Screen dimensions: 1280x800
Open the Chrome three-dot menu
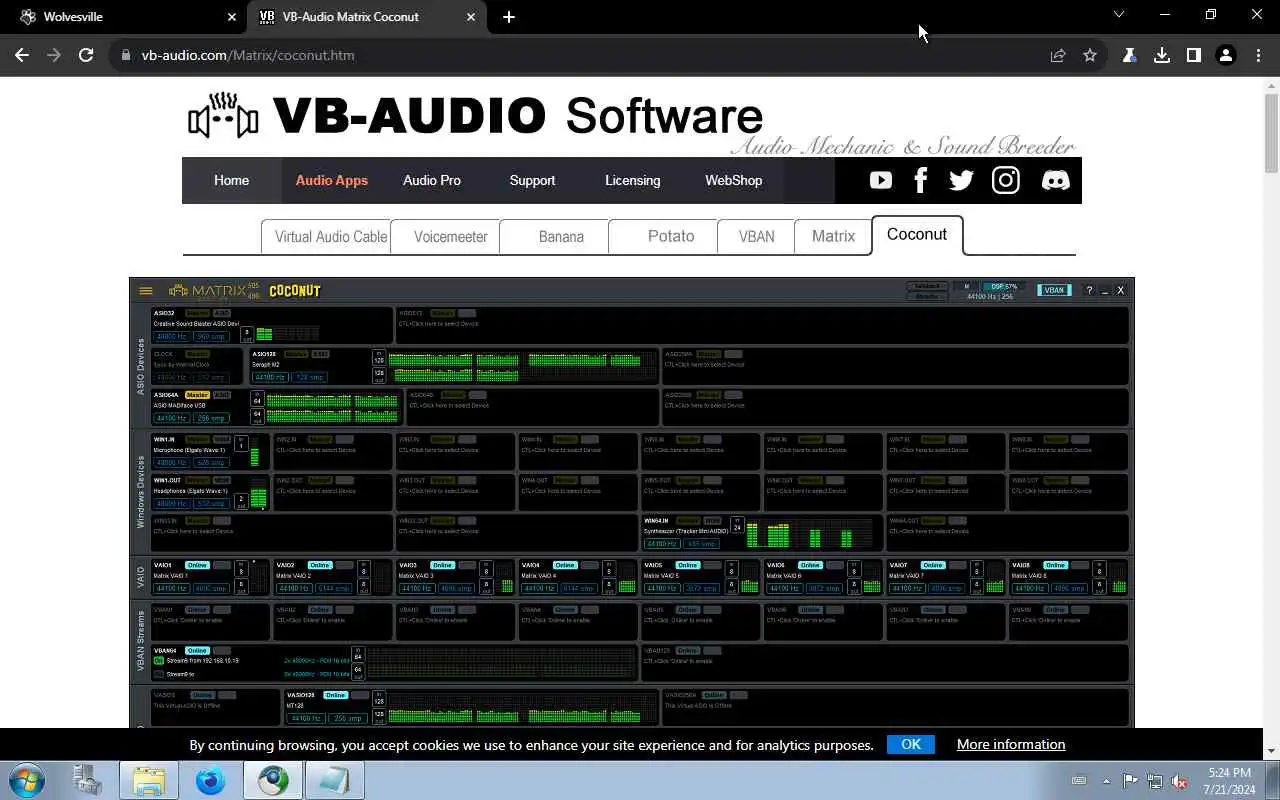(1258, 55)
